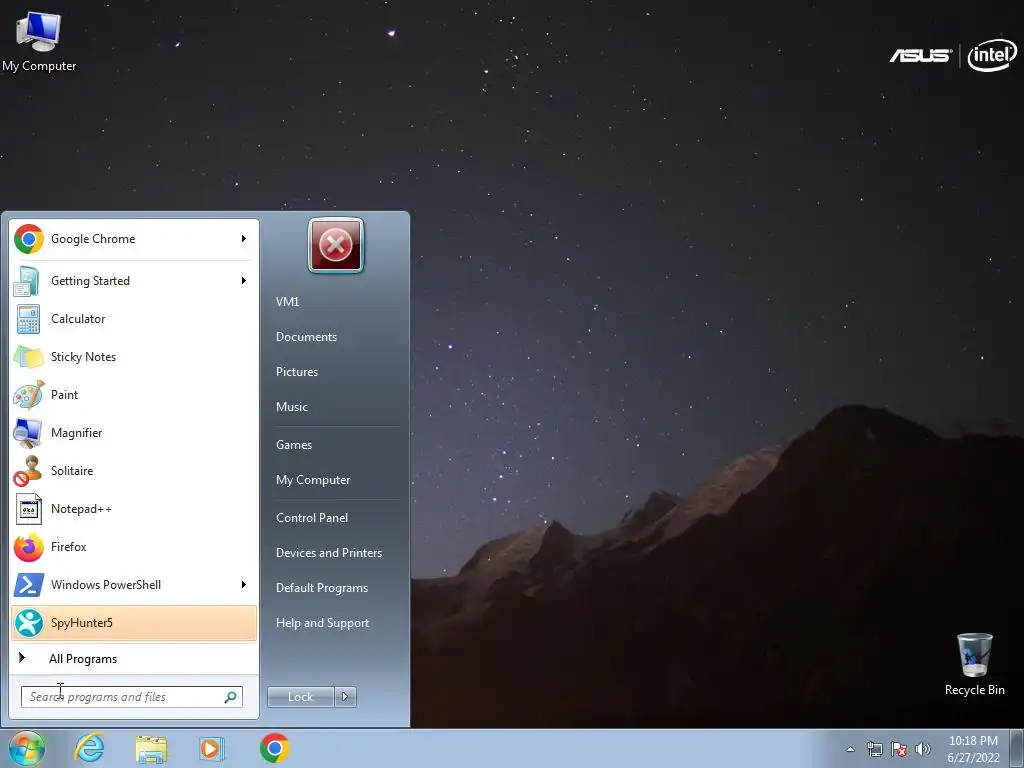Launch Firefox browser icon
This screenshot has width=1024, height=768.
(29, 547)
